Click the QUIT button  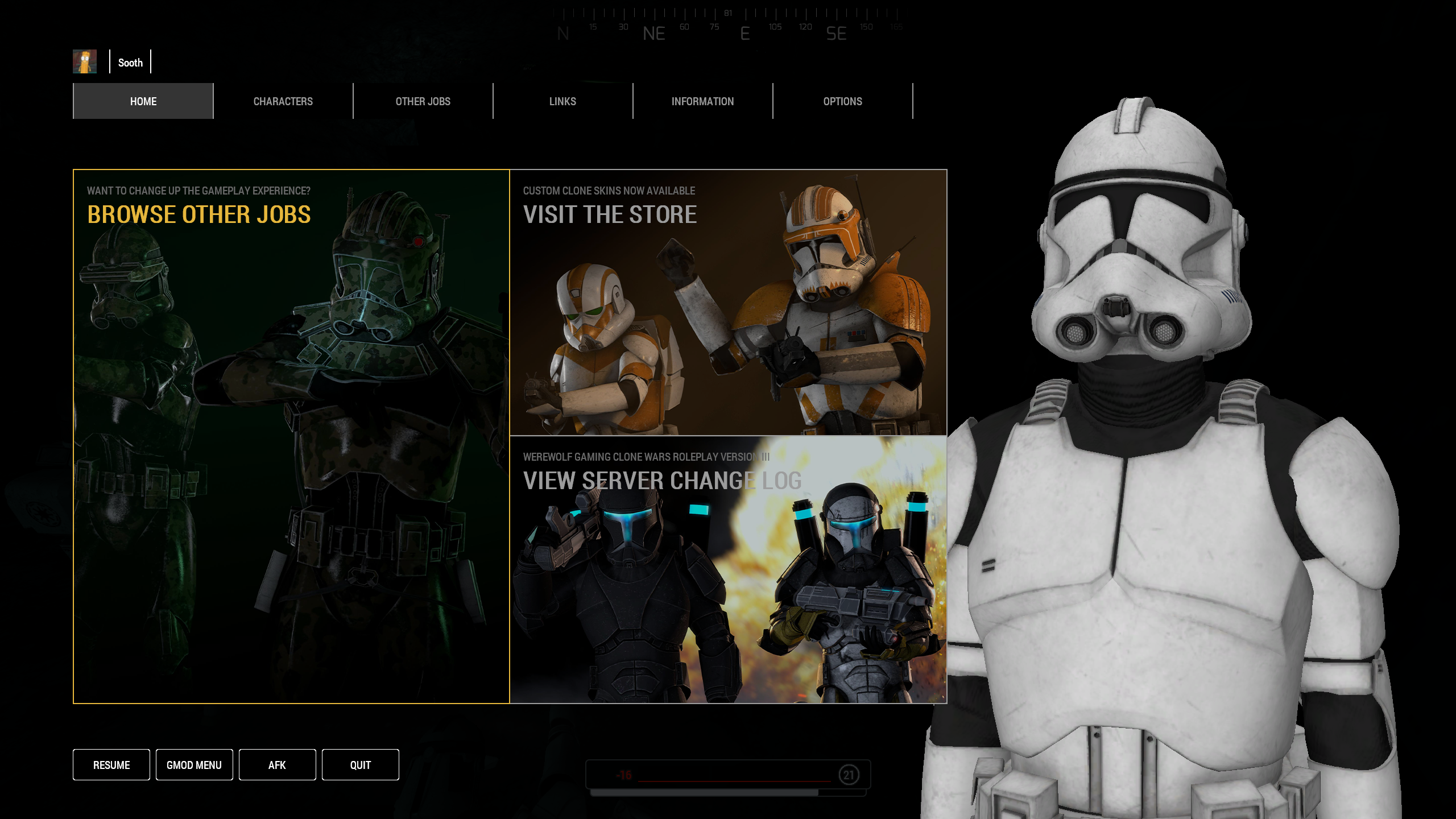point(361,765)
